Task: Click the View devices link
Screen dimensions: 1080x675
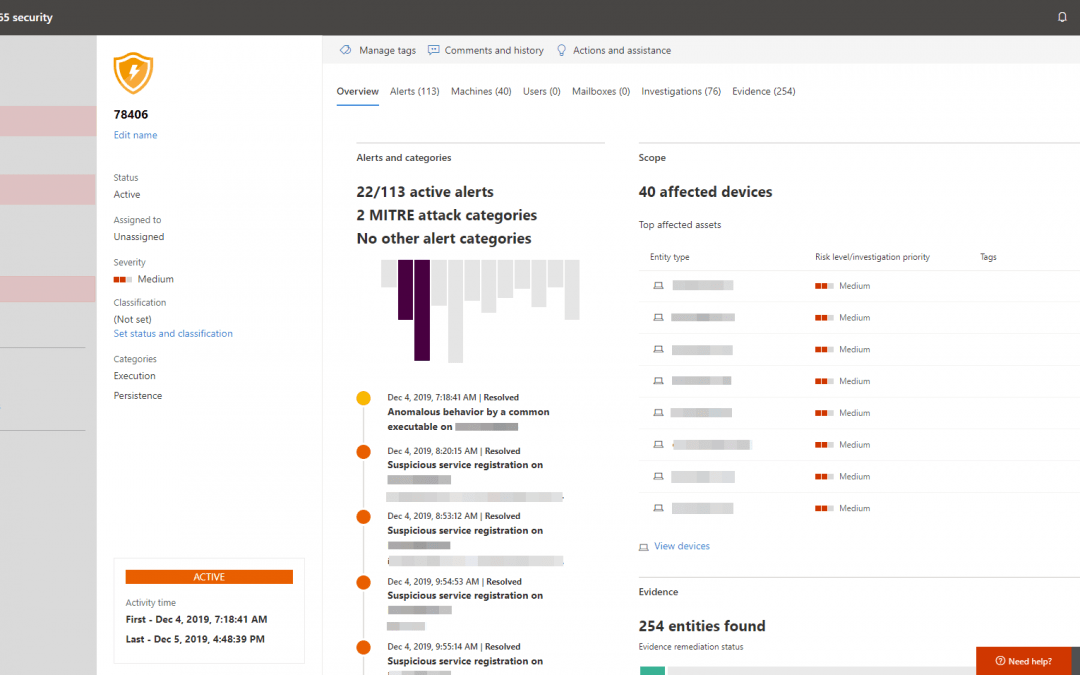Action: 680,546
